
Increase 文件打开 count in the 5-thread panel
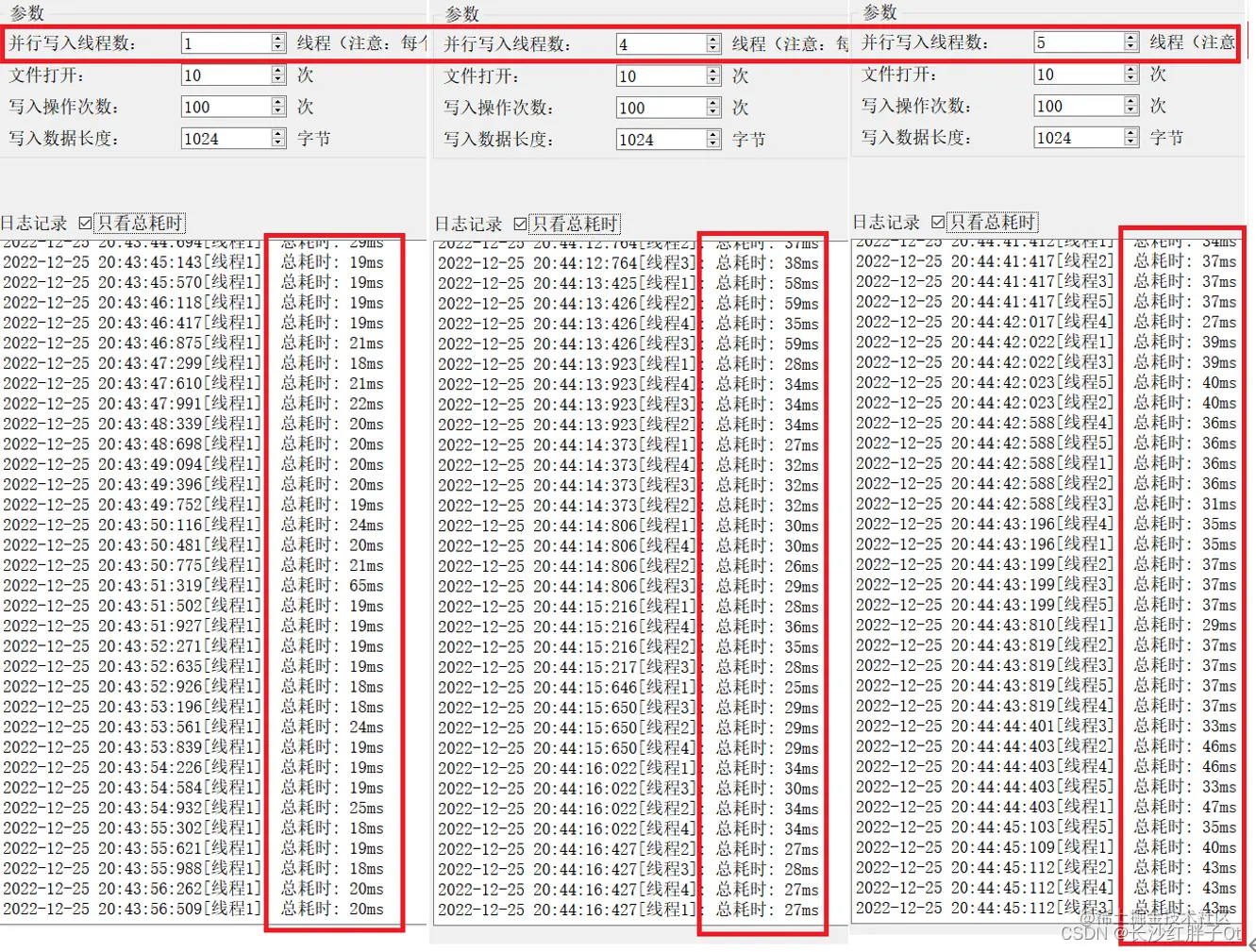coord(1130,70)
